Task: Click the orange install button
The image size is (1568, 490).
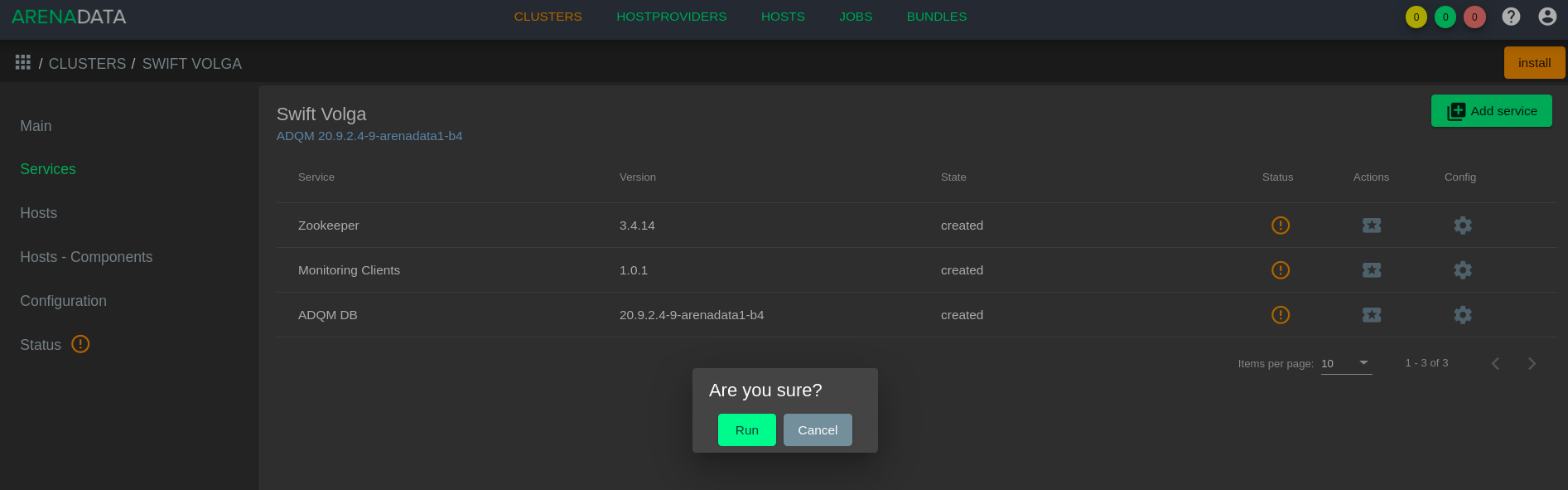Action: pyautogui.click(x=1535, y=63)
